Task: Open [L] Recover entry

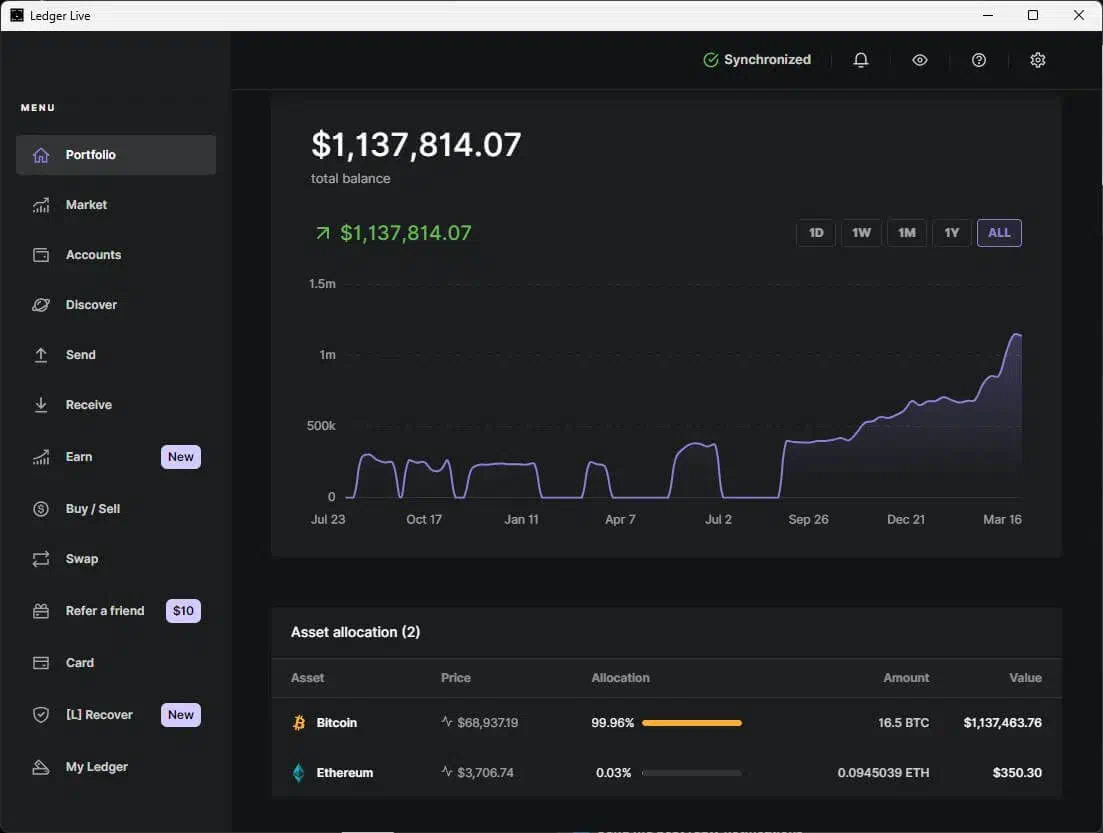Action: click(x=99, y=715)
